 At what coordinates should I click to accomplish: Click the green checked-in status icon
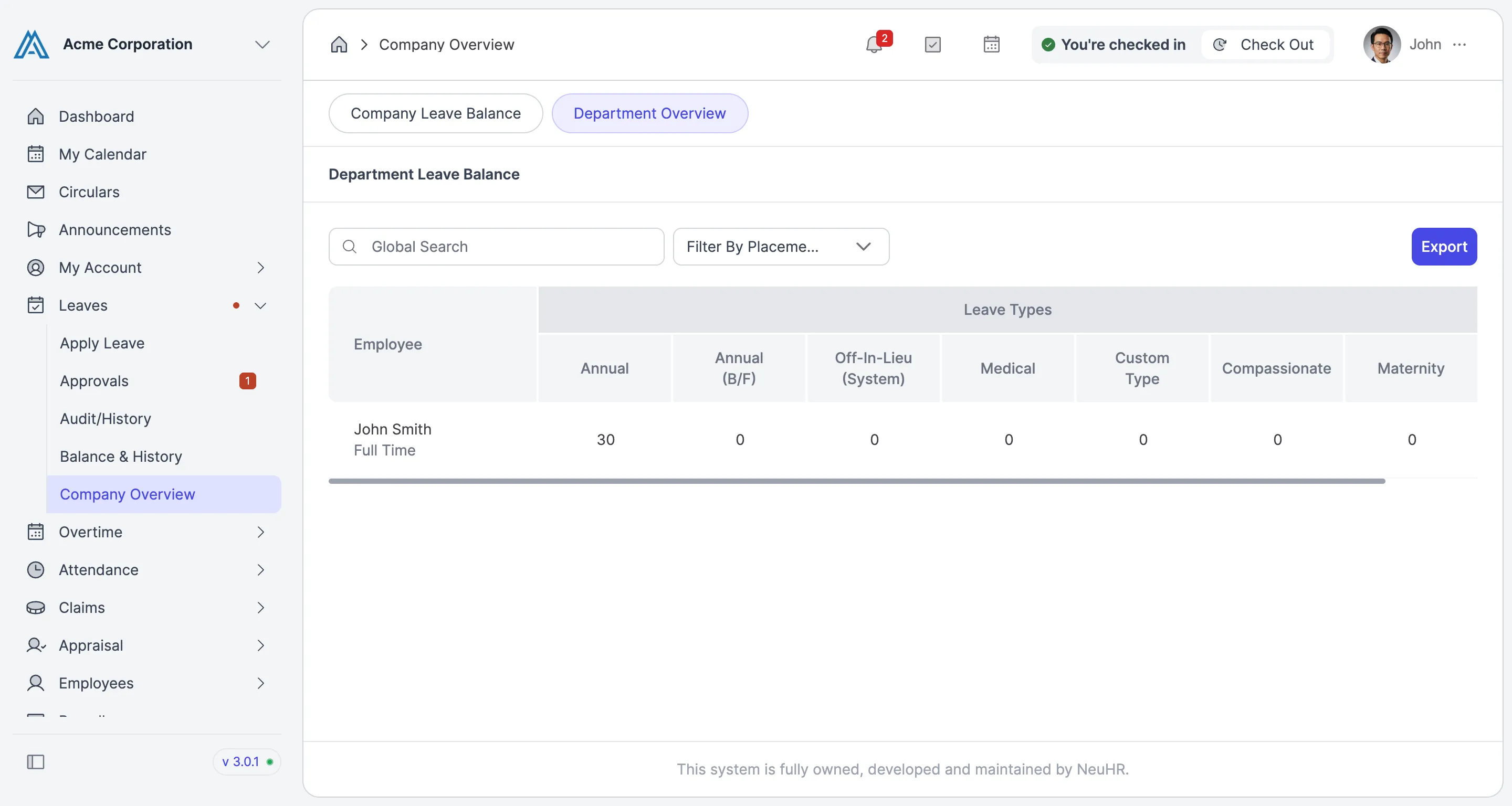(x=1048, y=45)
